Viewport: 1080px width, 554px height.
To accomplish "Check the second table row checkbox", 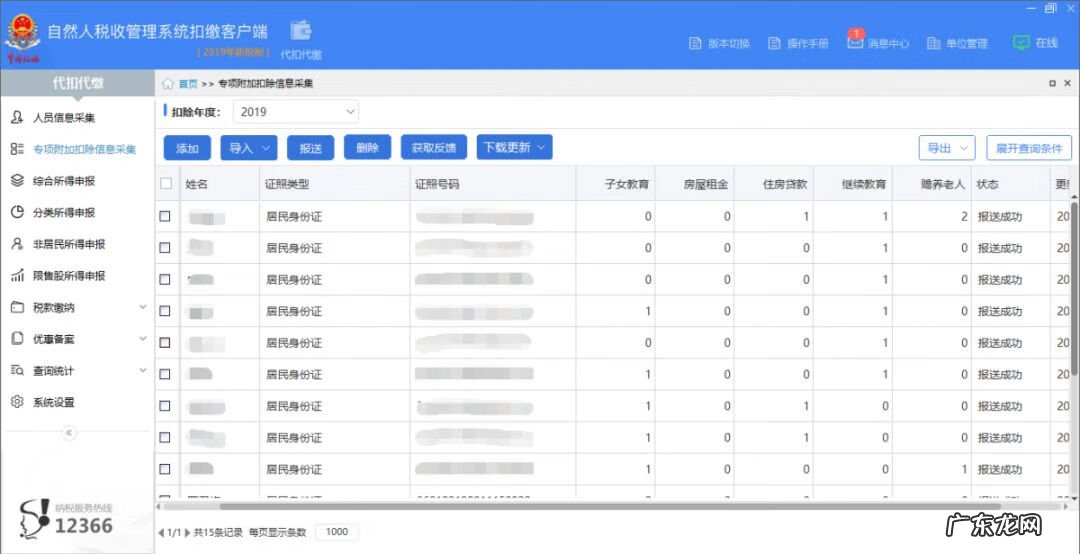I will point(165,248).
